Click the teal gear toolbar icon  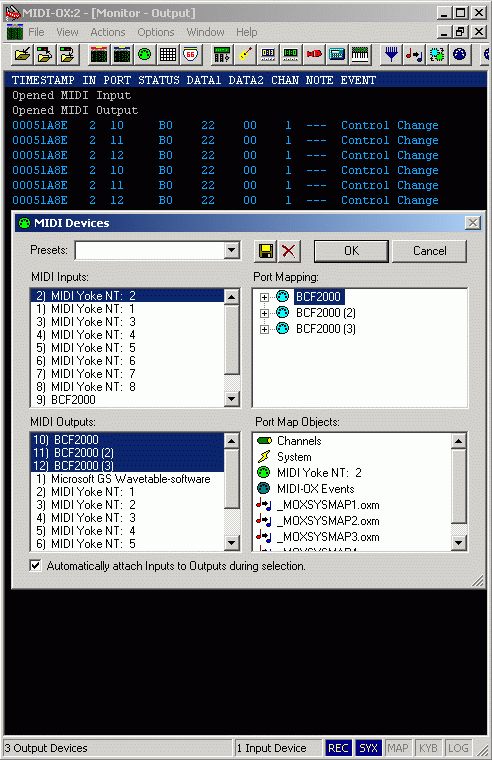[x=437, y=54]
